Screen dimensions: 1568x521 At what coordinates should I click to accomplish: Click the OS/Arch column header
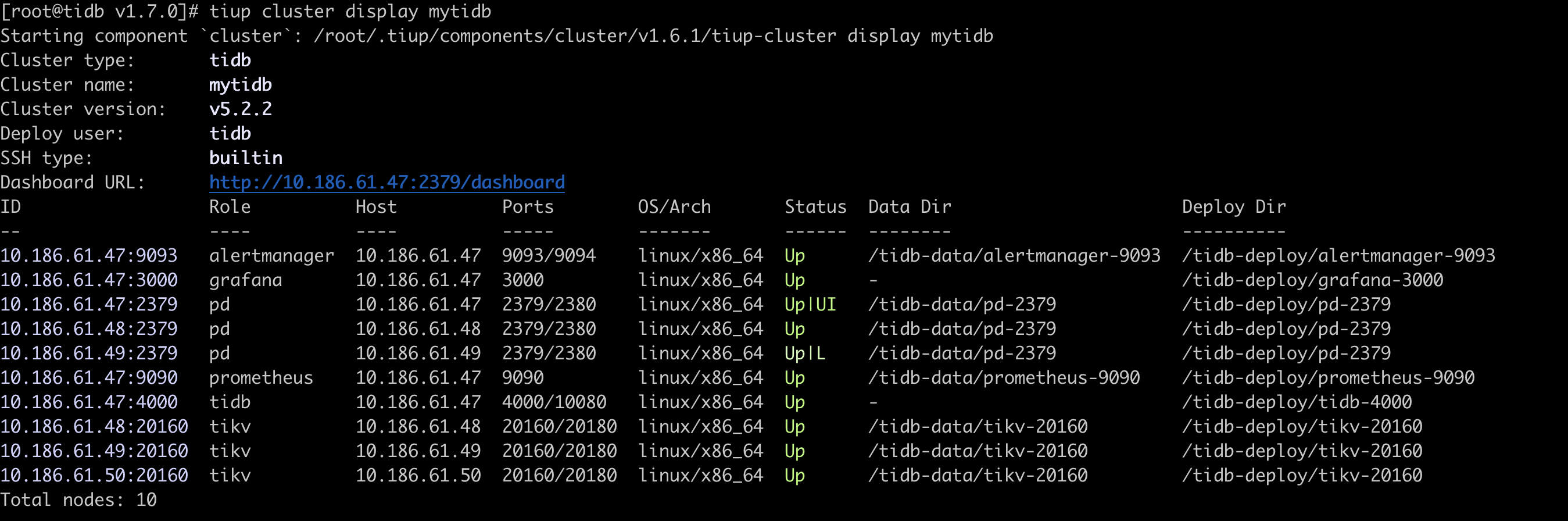[674, 206]
